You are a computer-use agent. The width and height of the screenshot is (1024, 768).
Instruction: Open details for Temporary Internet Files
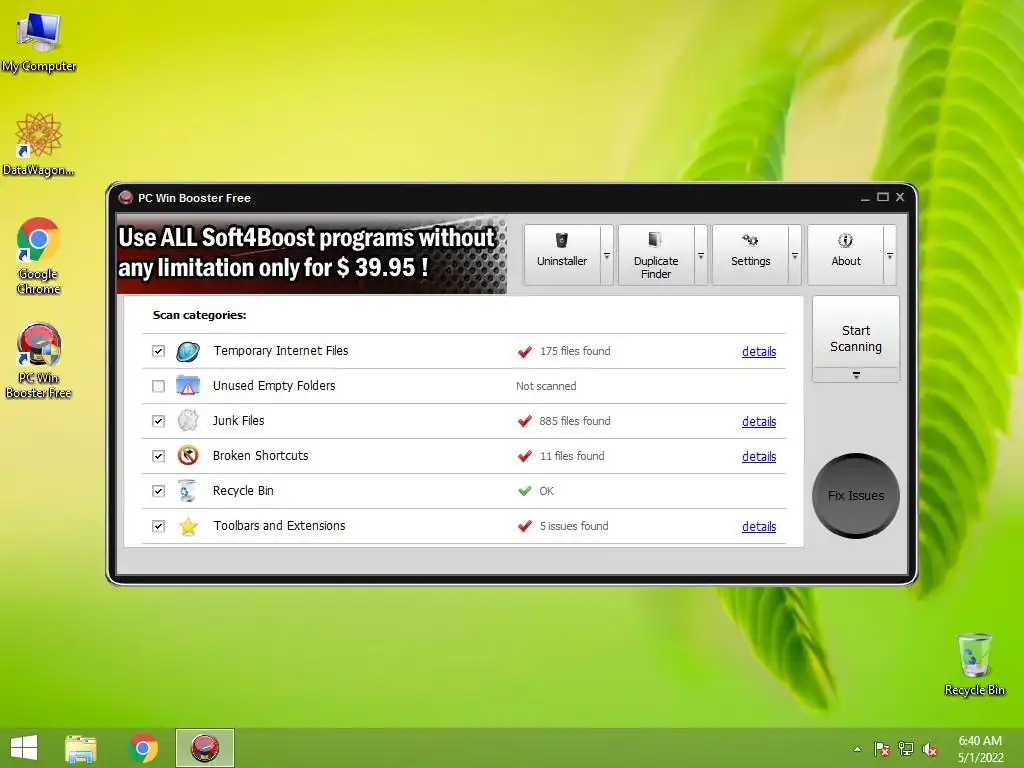click(759, 351)
